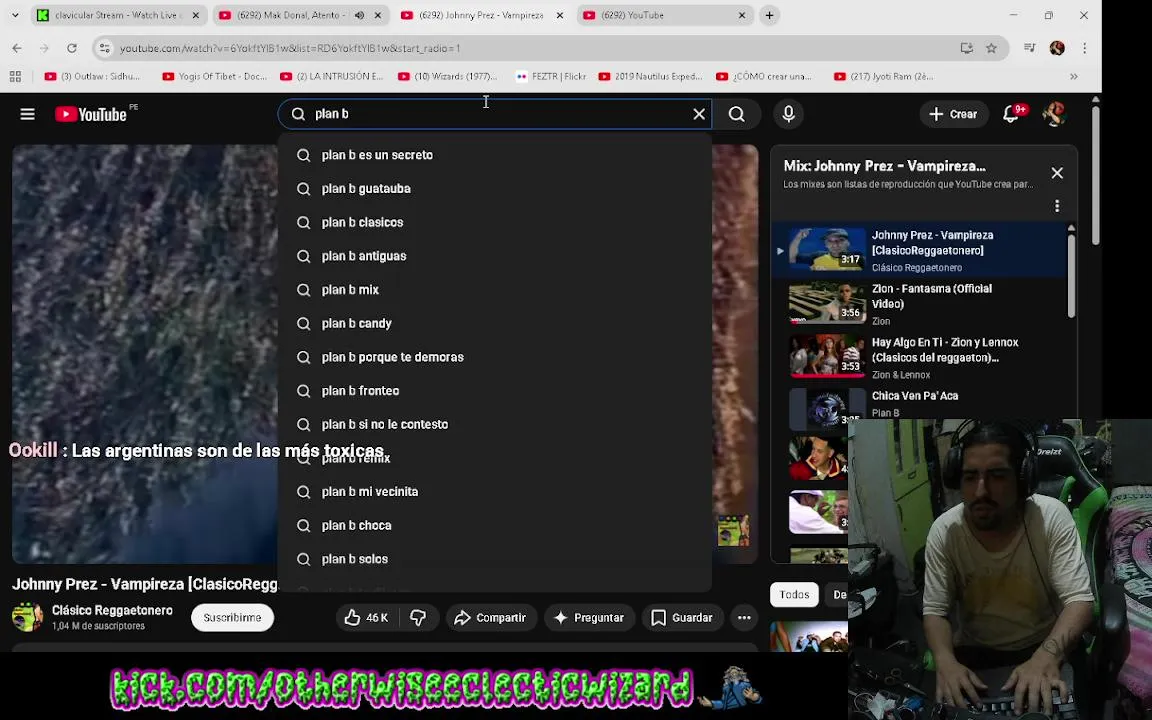Open more actions ellipsis below video
Image resolution: width=1152 pixels, height=720 pixels.
point(744,618)
